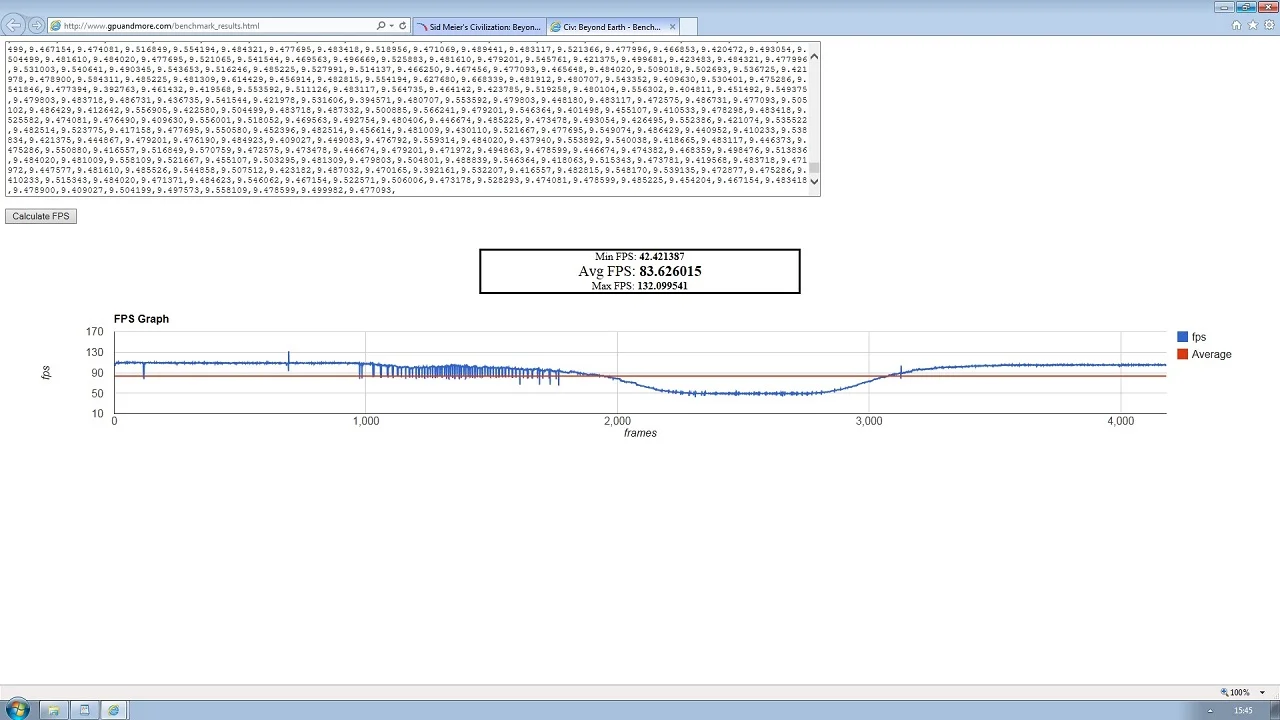Viewport: 1280px width, 720px height.
Task: Click the 'fps' legend label
Action: (1199, 337)
